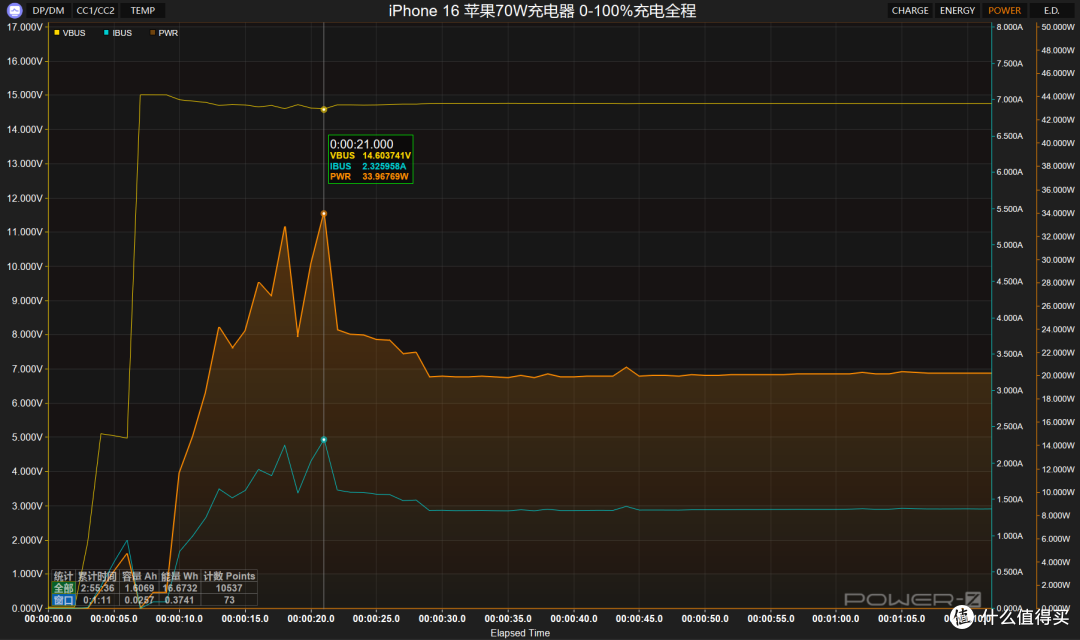Click the VBUS 14.603741V tooltip value

[x=386, y=156]
